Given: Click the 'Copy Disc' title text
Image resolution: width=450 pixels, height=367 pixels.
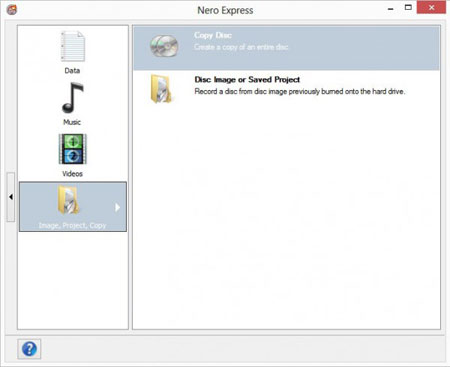Looking at the screenshot, I should pos(213,35).
